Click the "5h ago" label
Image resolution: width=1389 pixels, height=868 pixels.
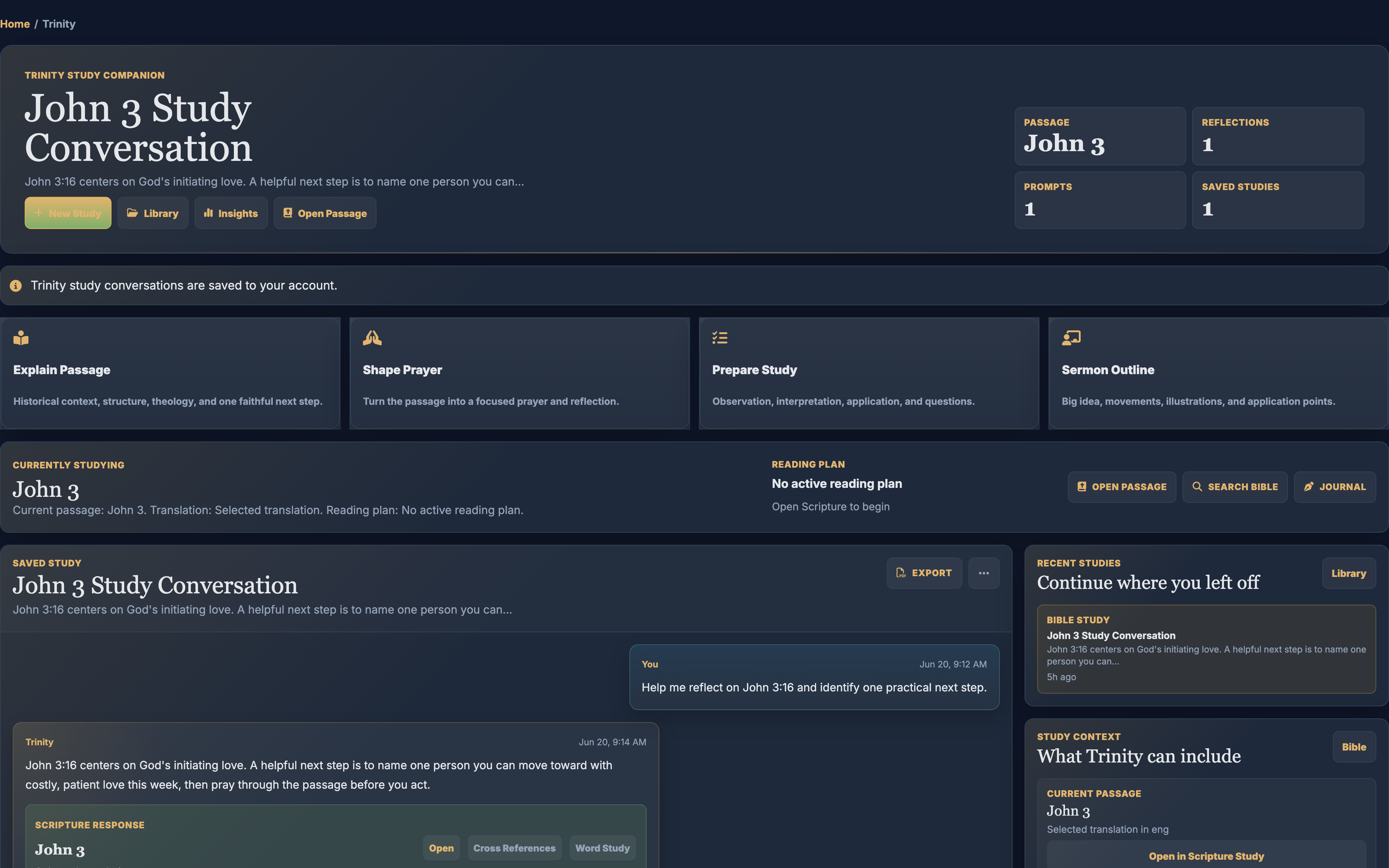tap(1061, 677)
